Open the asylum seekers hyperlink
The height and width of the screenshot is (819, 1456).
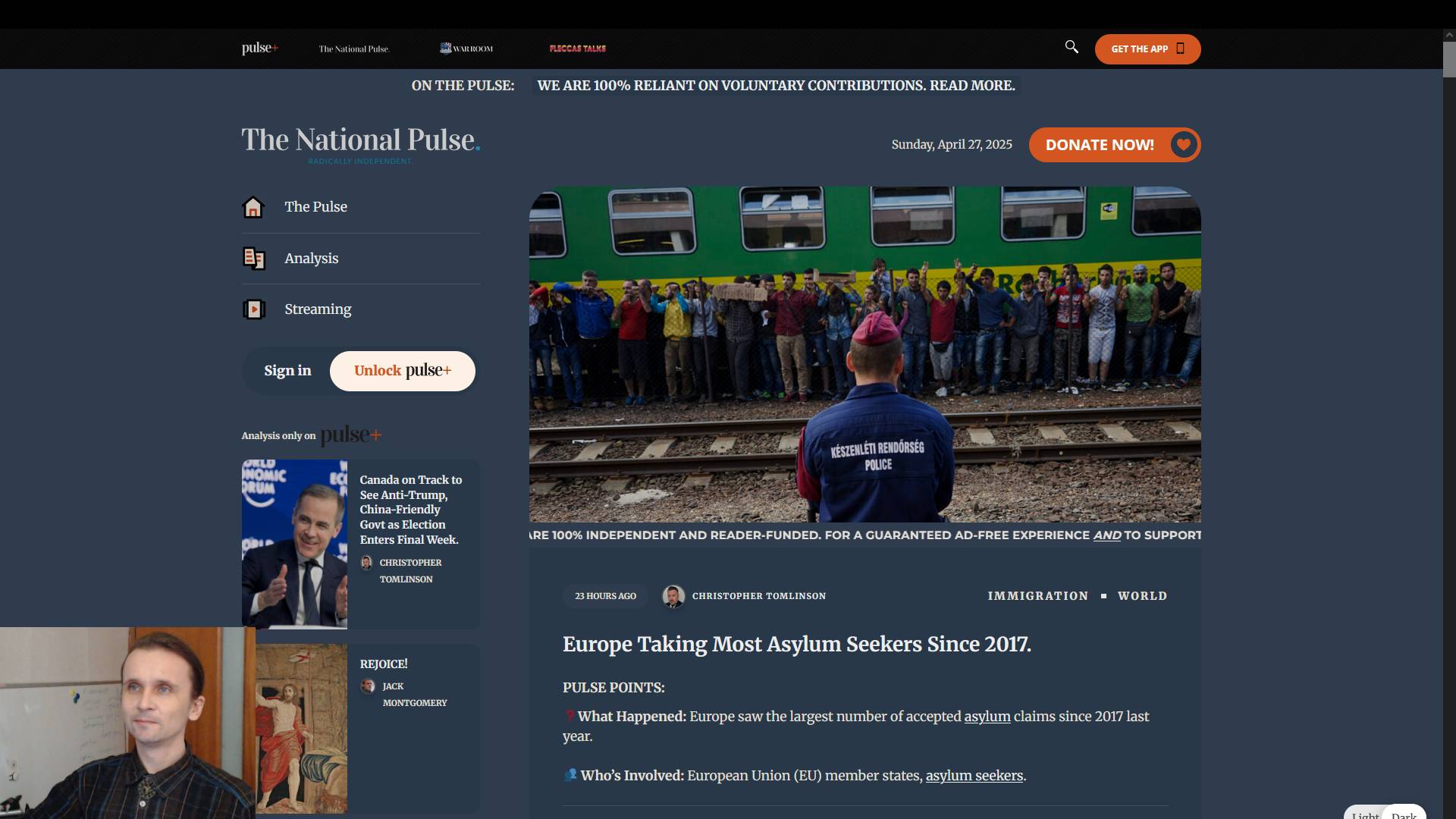click(x=974, y=776)
